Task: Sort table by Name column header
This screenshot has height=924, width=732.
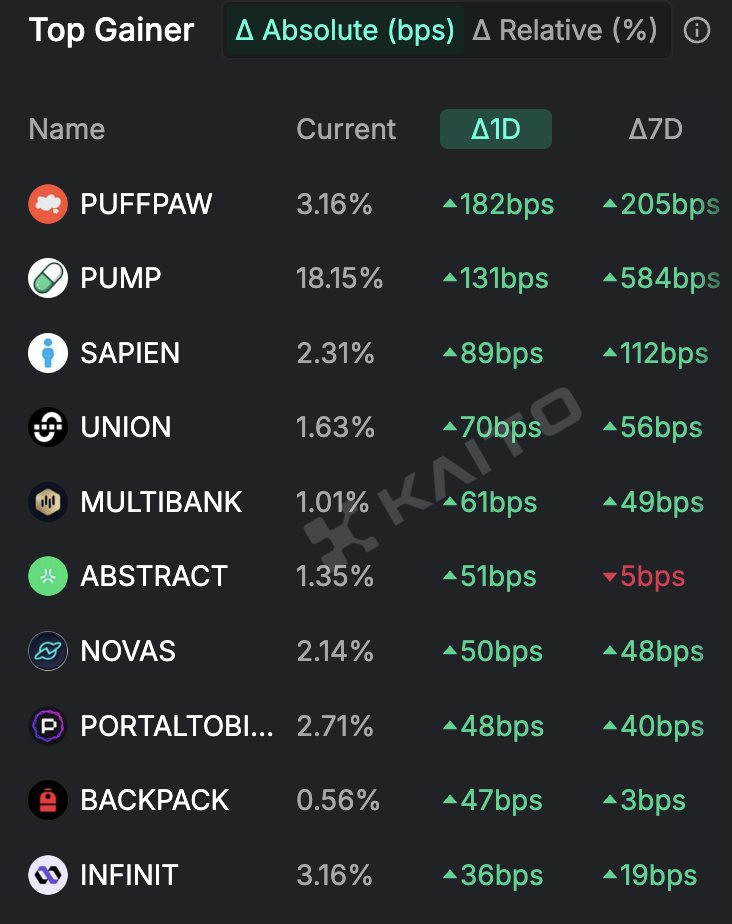Action: (67, 129)
